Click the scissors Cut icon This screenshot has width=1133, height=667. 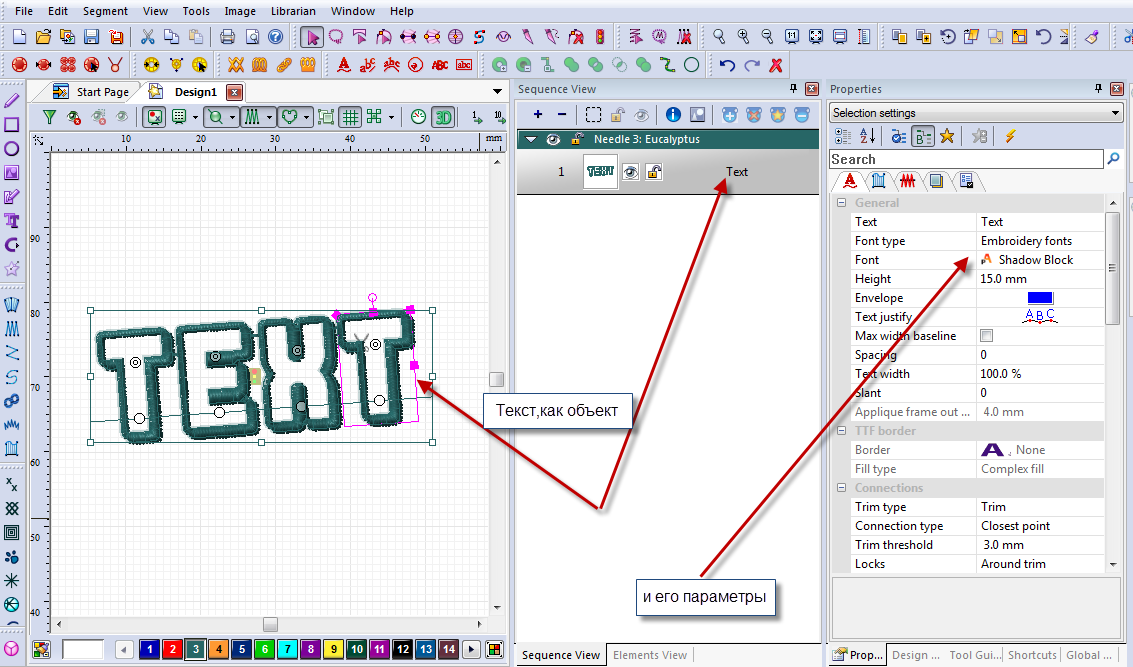click(148, 37)
